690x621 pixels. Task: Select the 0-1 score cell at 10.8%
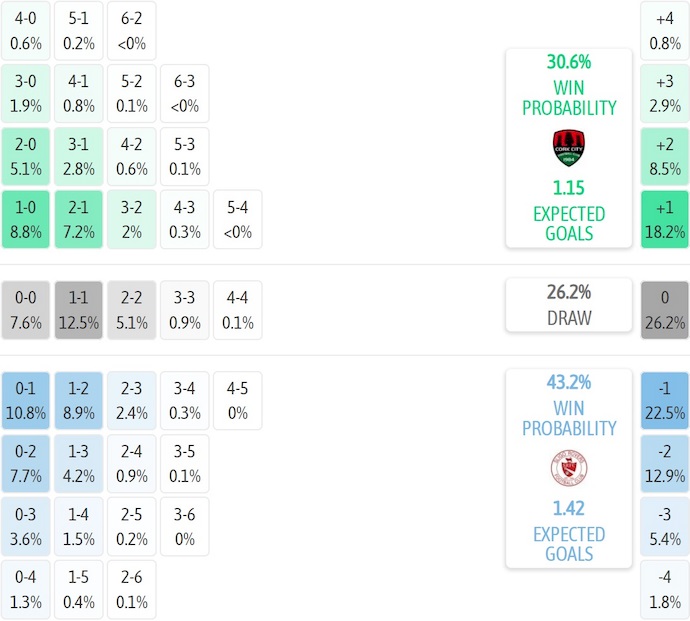(x=26, y=400)
